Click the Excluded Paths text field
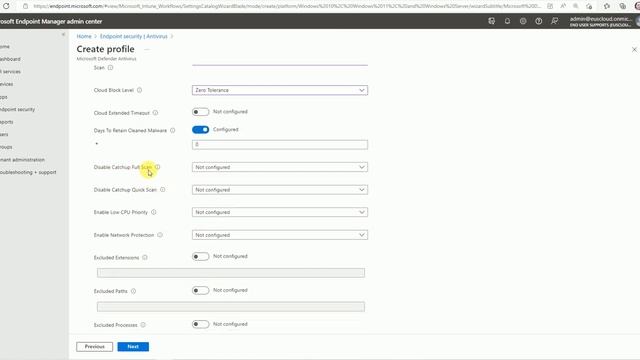This screenshot has width=640, height=360. tap(231, 307)
